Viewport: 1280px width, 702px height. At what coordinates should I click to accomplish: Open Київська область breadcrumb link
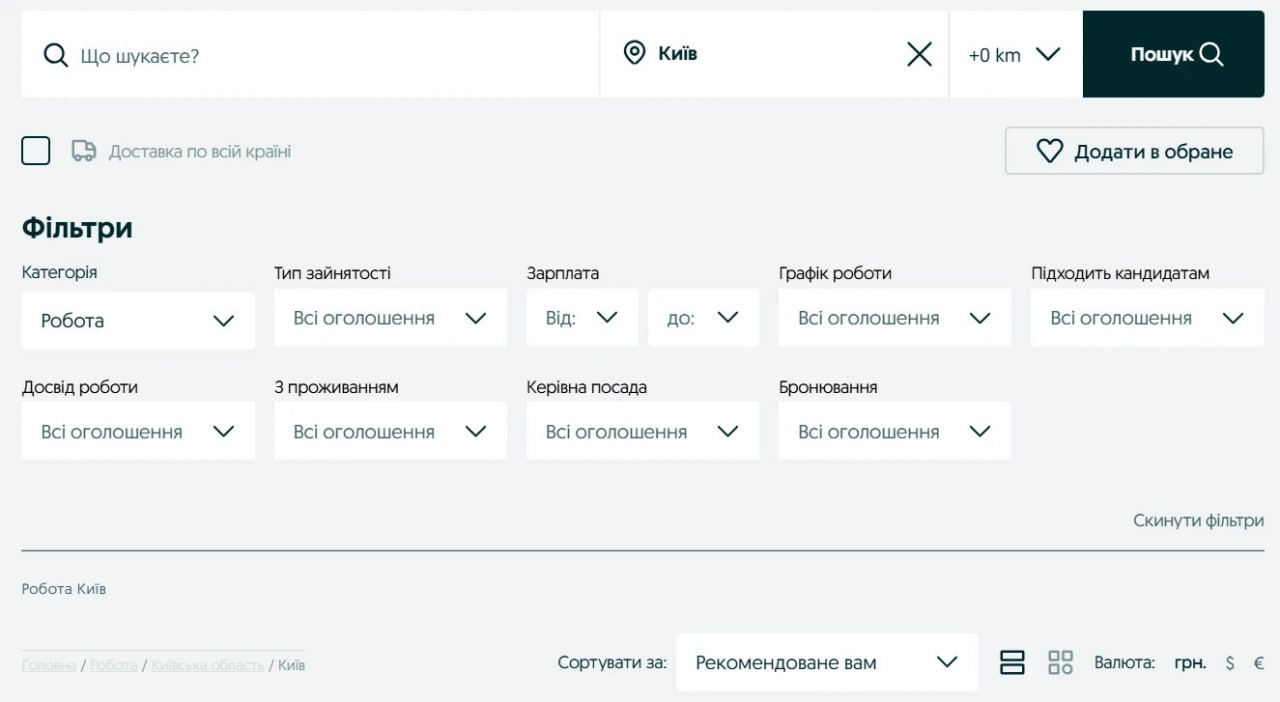[x=208, y=665]
